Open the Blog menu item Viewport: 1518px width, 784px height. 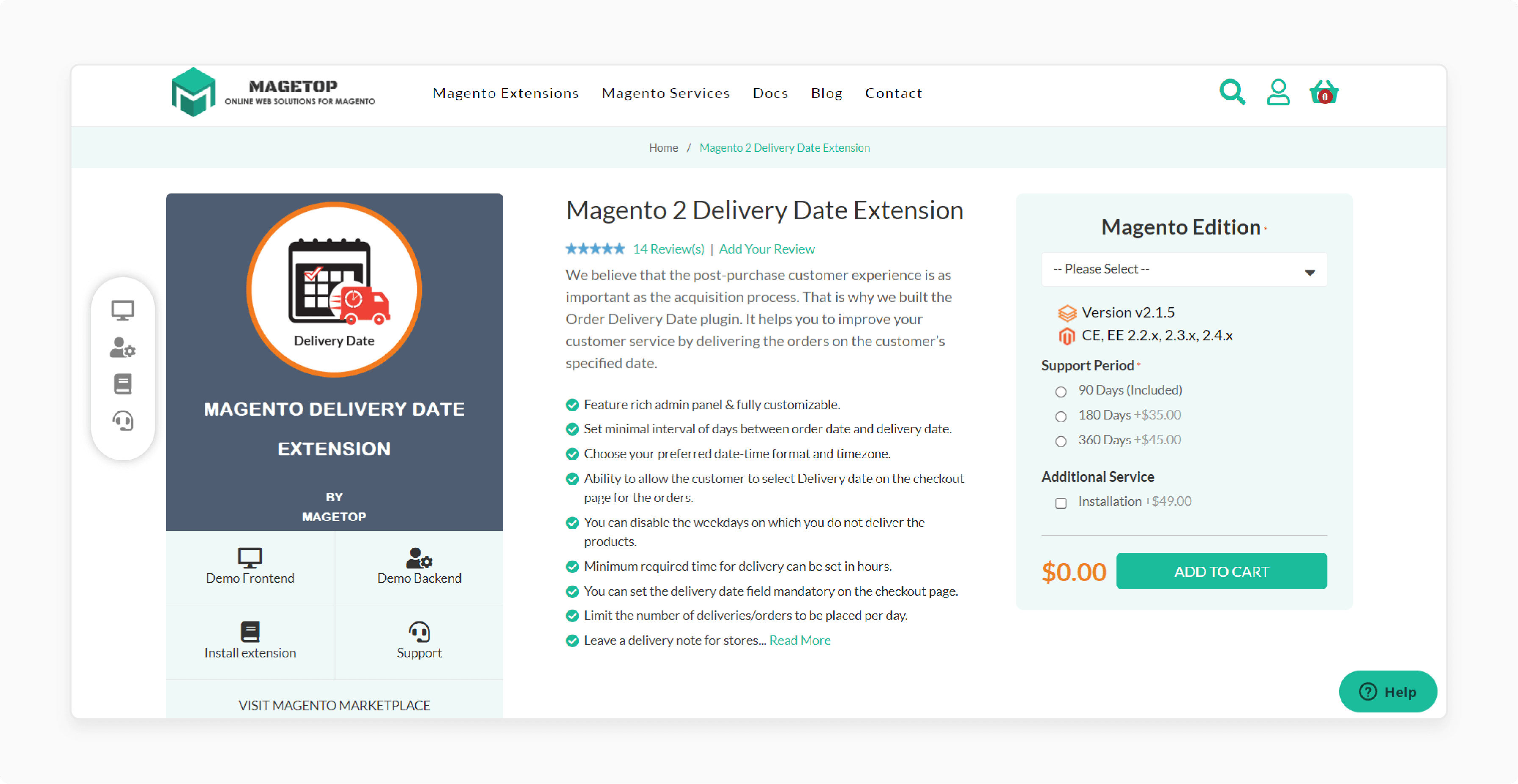click(826, 93)
